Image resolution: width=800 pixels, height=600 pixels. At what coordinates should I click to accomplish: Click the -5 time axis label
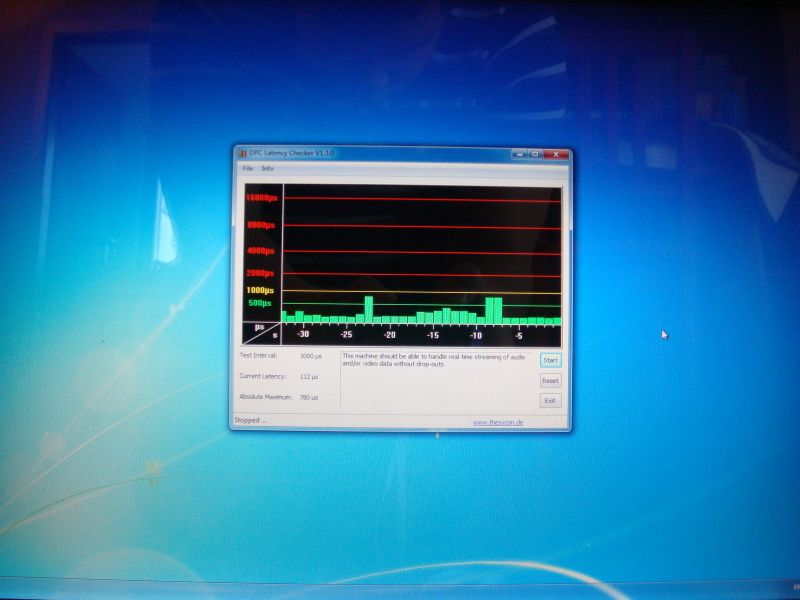[x=518, y=336]
